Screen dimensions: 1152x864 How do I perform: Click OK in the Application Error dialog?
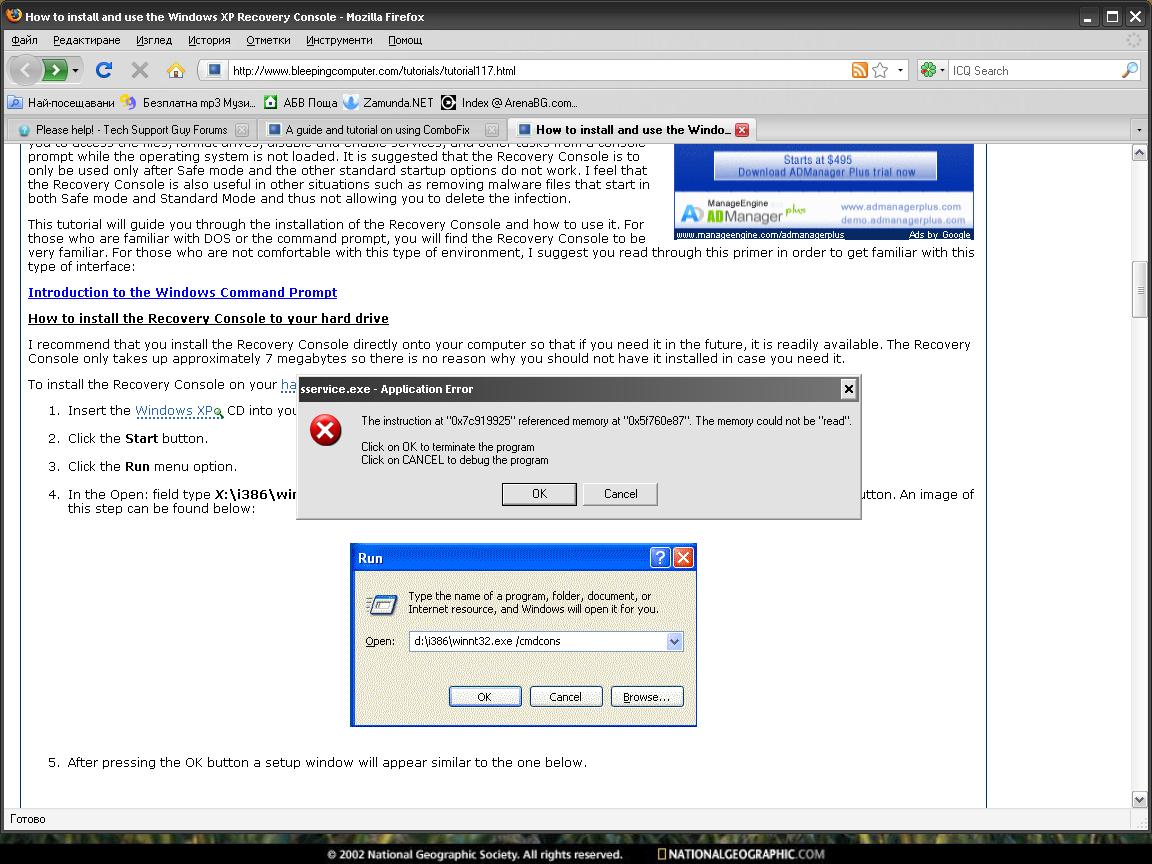coord(539,494)
